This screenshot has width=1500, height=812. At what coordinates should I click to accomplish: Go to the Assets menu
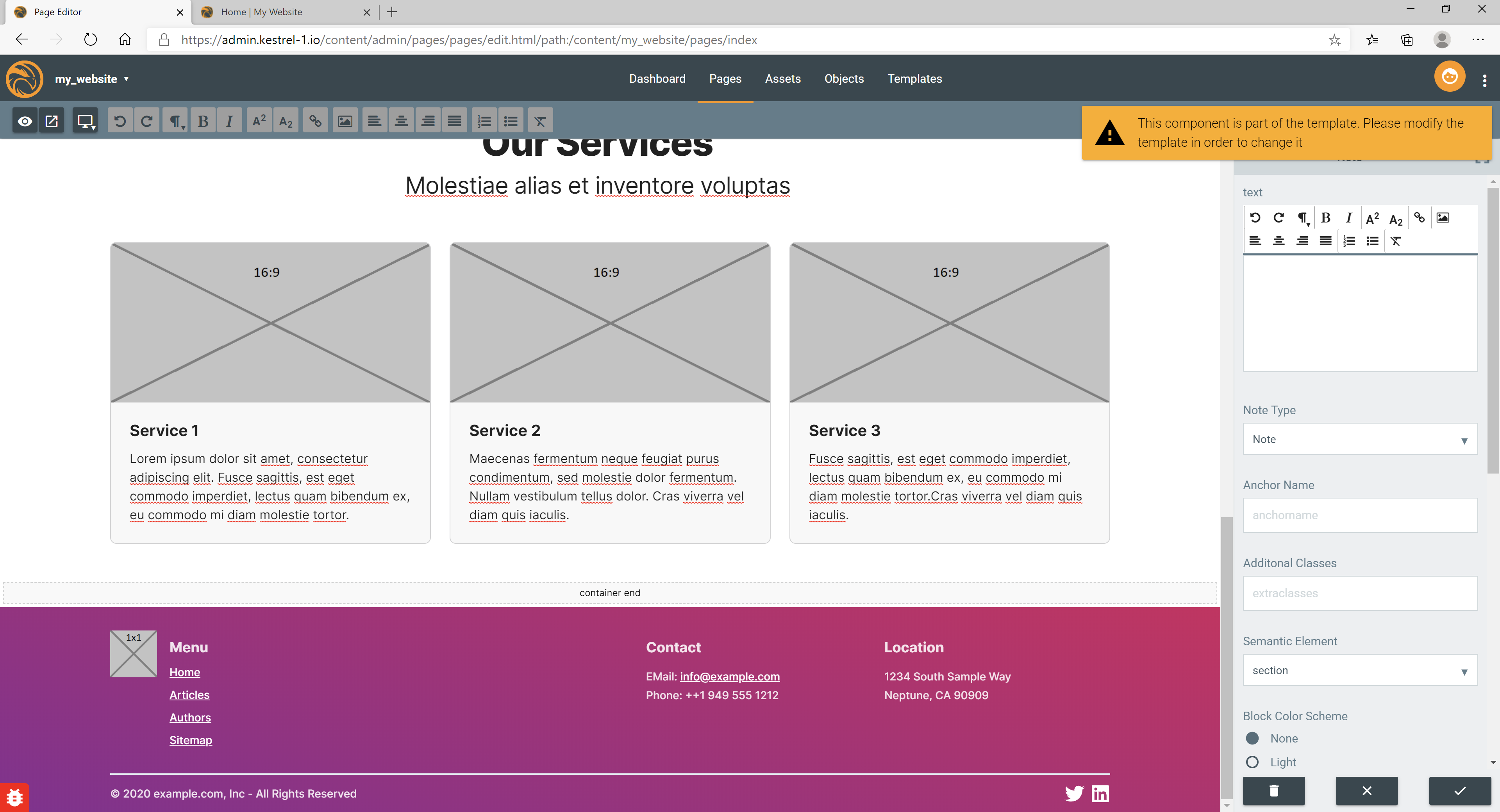(782, 78)
